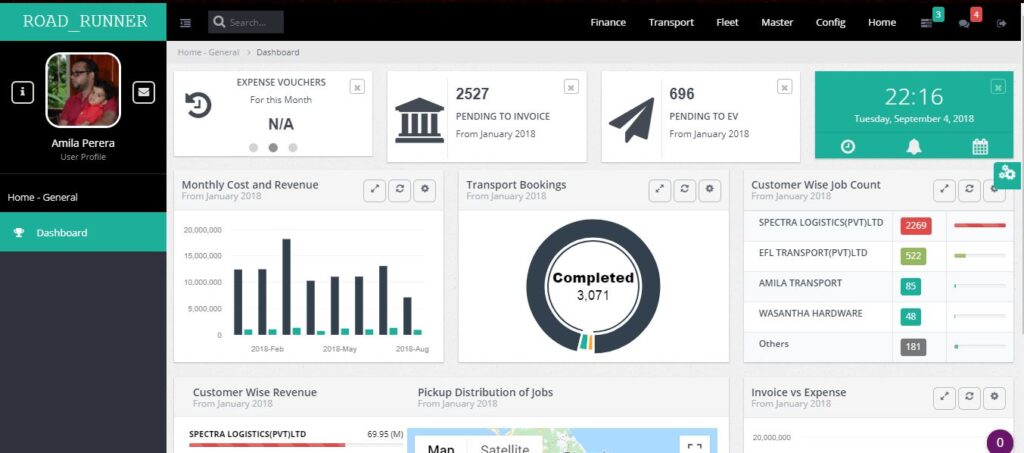Open the Fleet menu
Viewport: 1024px width, 453px height.
point(727,22)
